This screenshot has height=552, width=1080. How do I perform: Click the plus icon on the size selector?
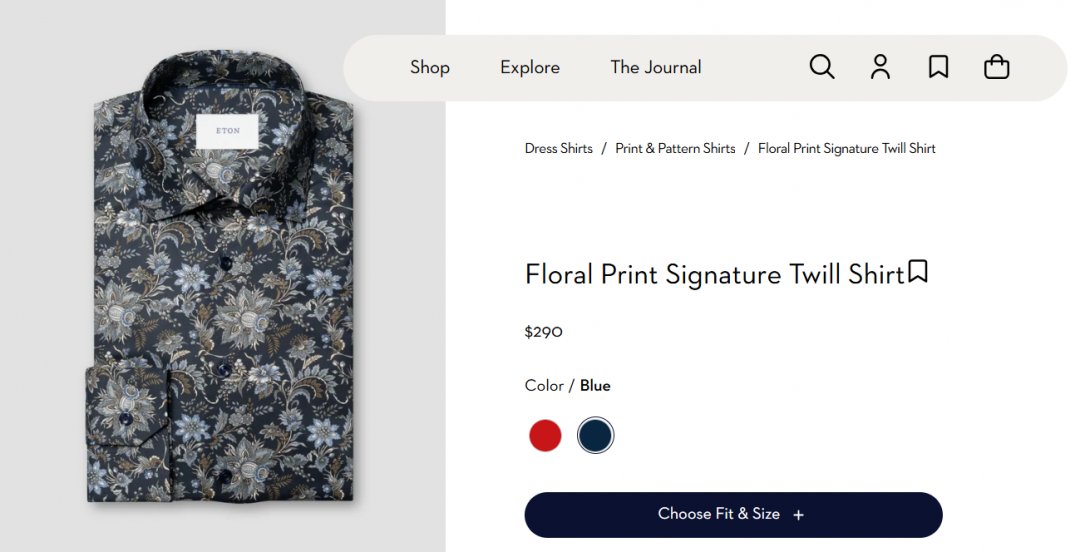point(798,515)
